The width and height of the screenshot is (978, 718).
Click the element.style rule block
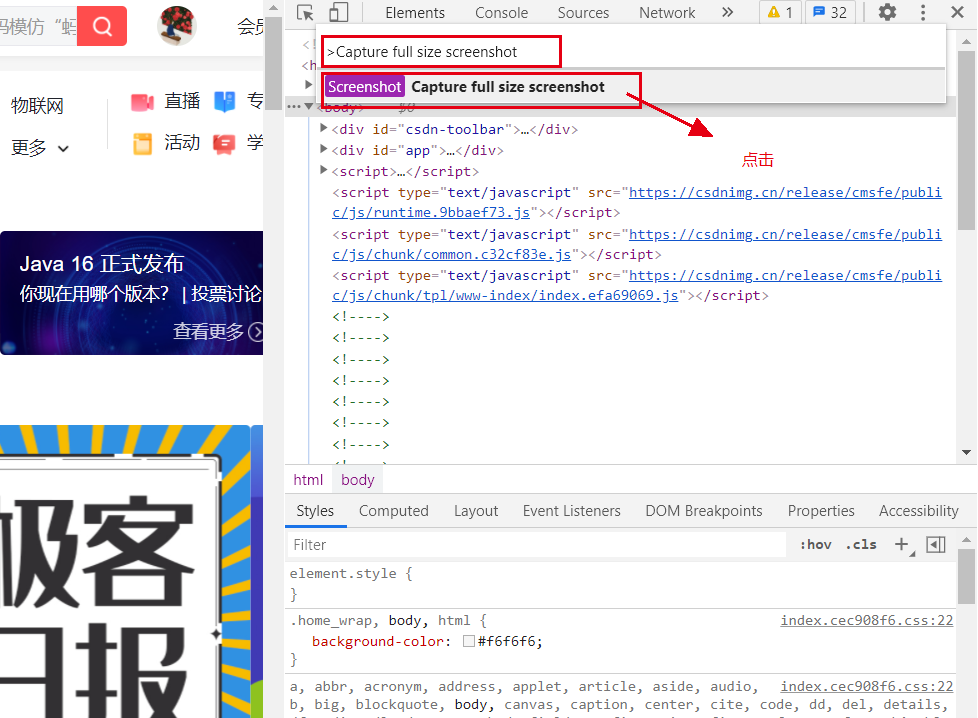(621, 584)
